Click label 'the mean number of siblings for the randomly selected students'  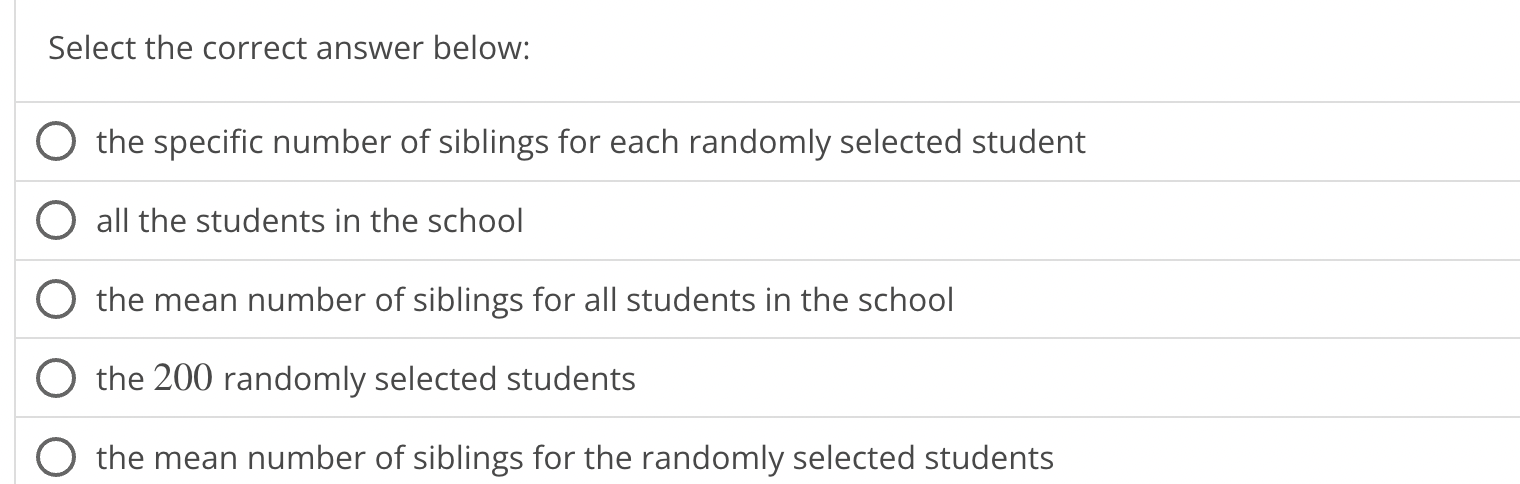click(575, 458)
